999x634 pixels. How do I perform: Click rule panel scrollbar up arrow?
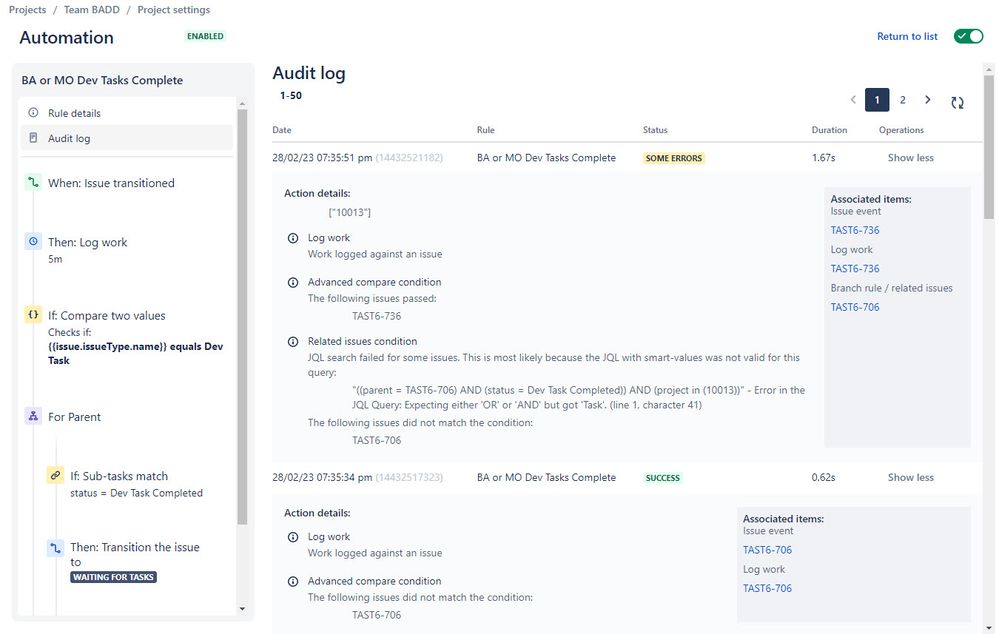242,104
